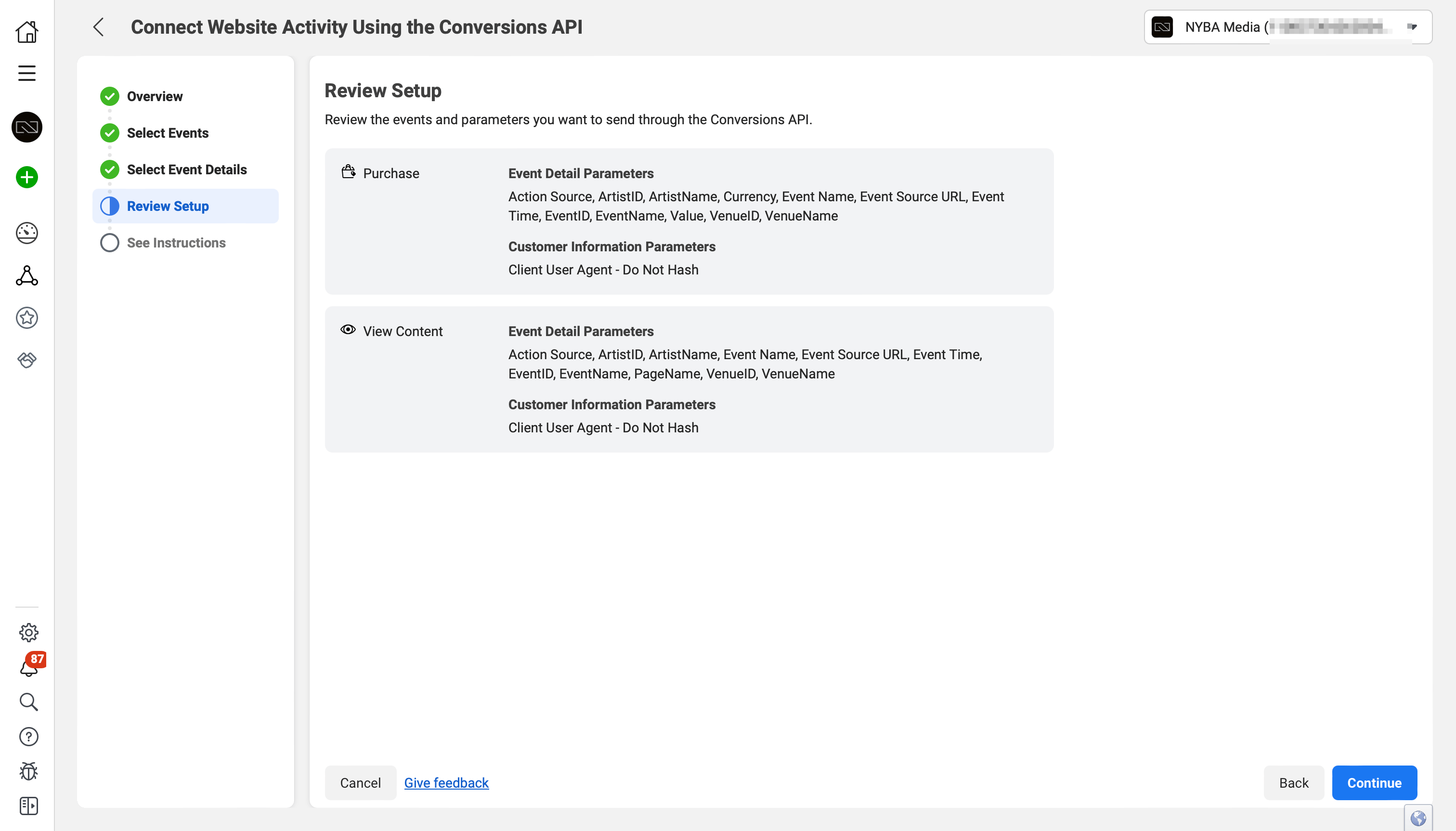1456x831 pixels.
Task: Open the connections triangle-nodes icon
Action: coord(27,276)
